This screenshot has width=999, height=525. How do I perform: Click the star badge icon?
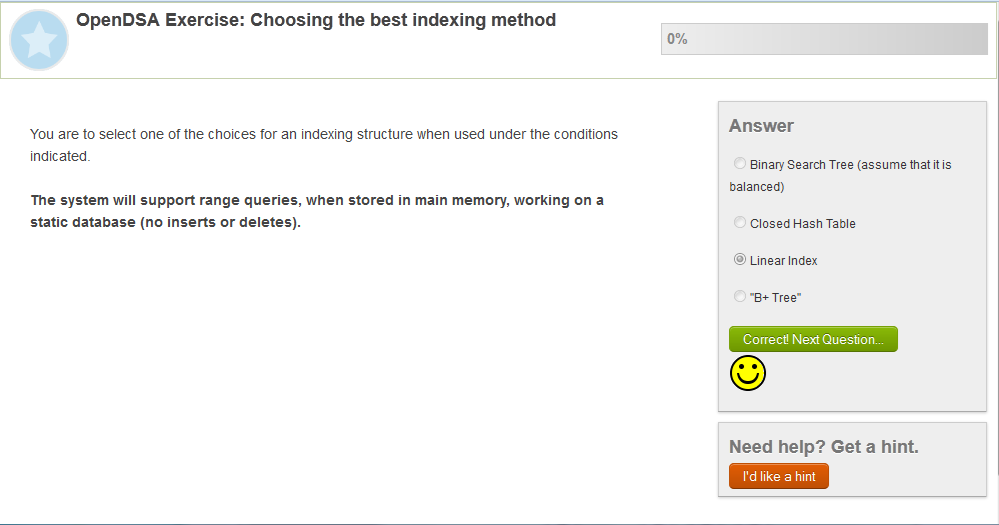click(x=38, y=40)
